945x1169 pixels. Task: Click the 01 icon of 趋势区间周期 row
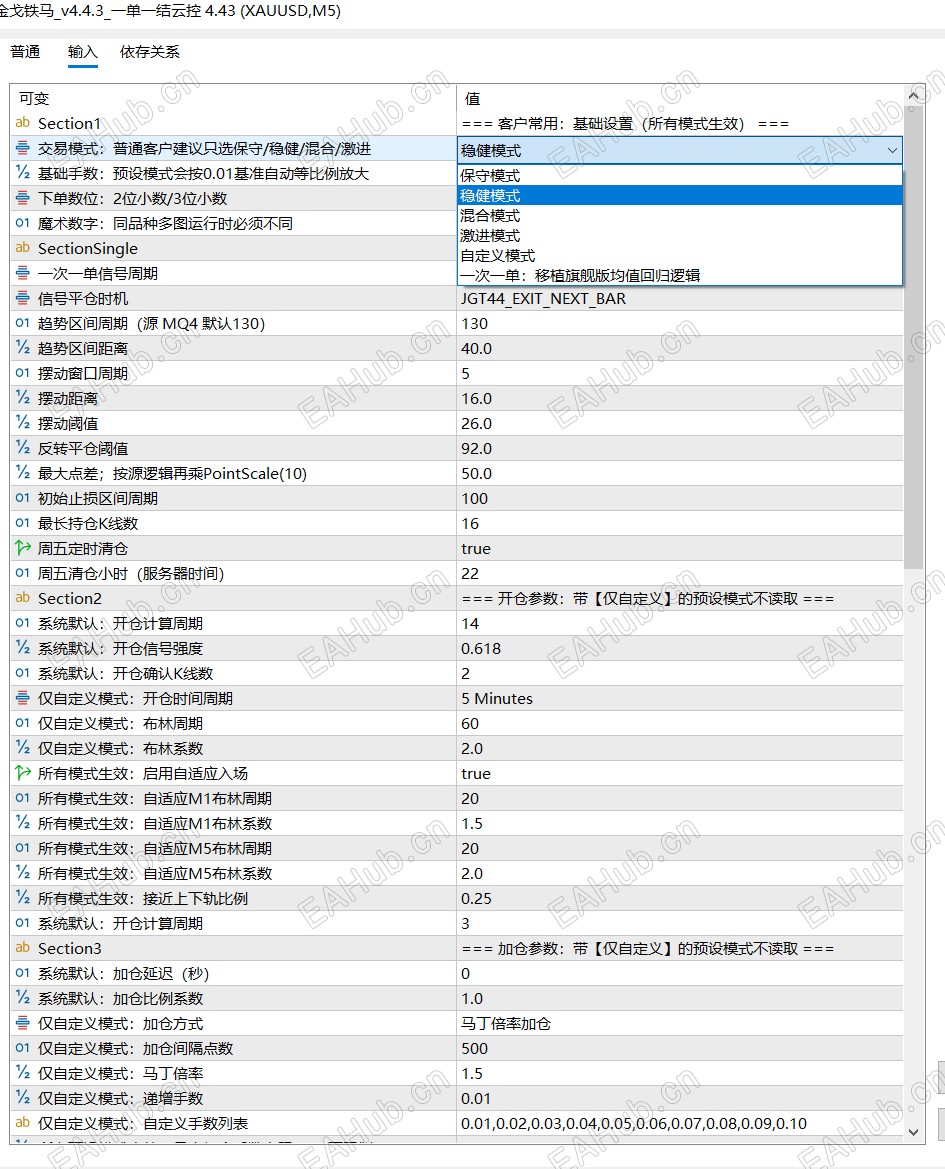(x=22, y=323)
